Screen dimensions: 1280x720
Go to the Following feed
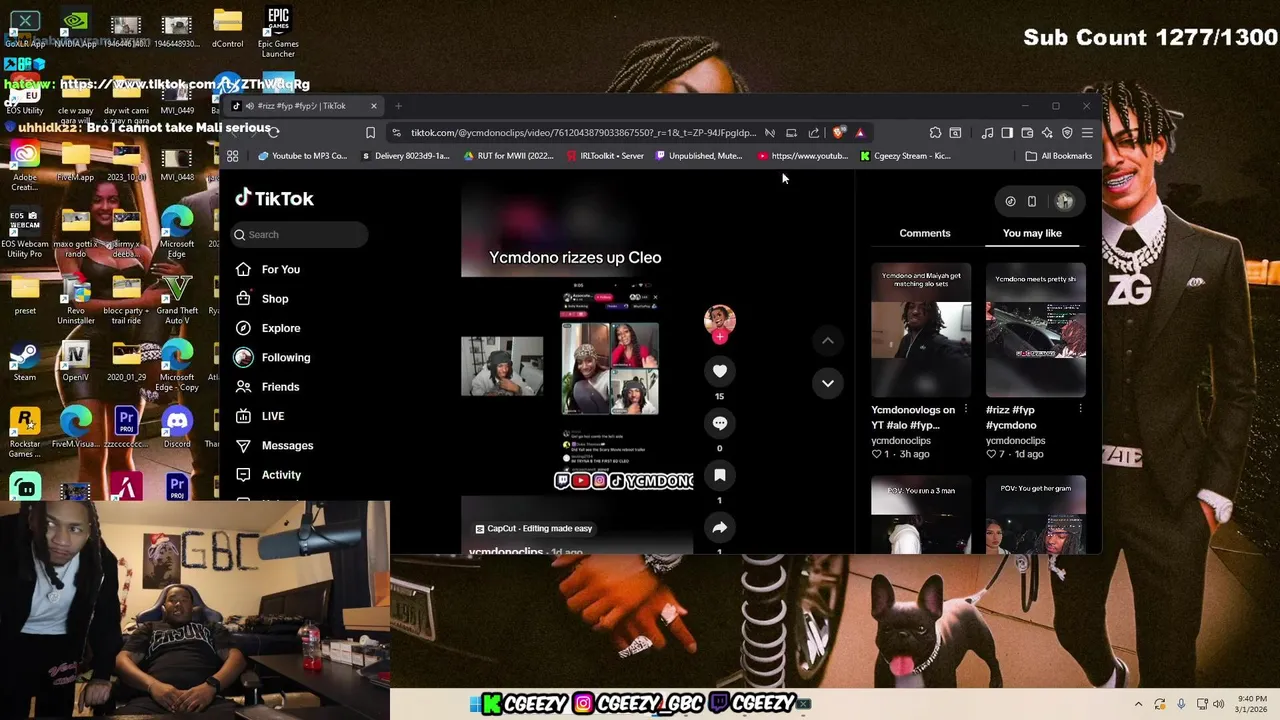pos(273,357)
